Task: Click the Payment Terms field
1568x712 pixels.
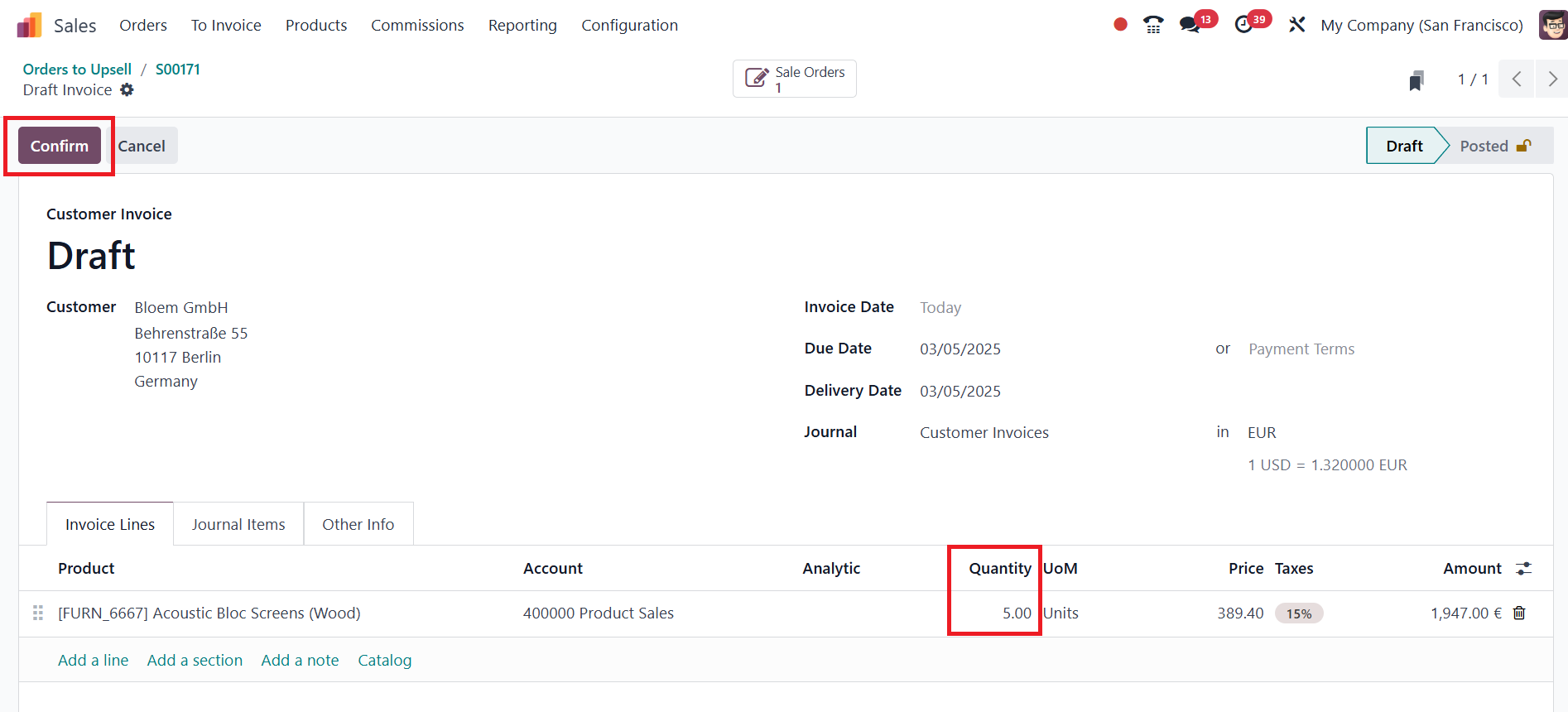Action: tap(1301, 349)
